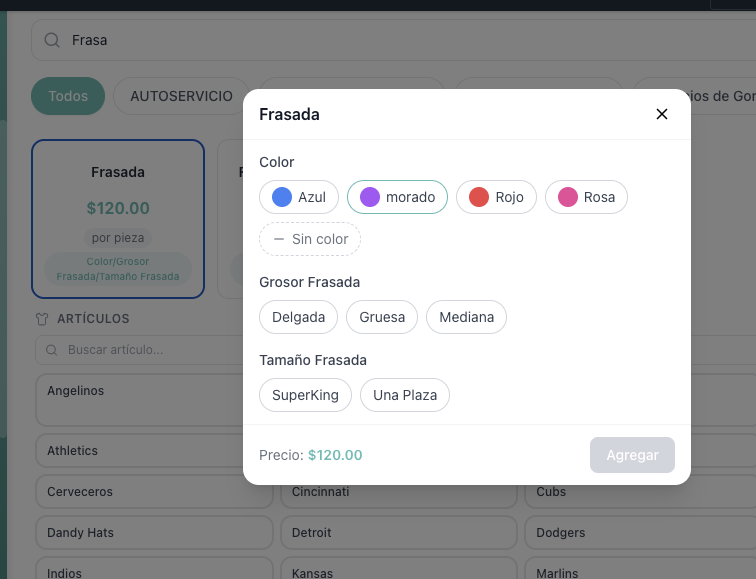756x579 pixels.
Task: Switch to the AUTOSERVICIO category tab
Action: click(x=181, y=96)
